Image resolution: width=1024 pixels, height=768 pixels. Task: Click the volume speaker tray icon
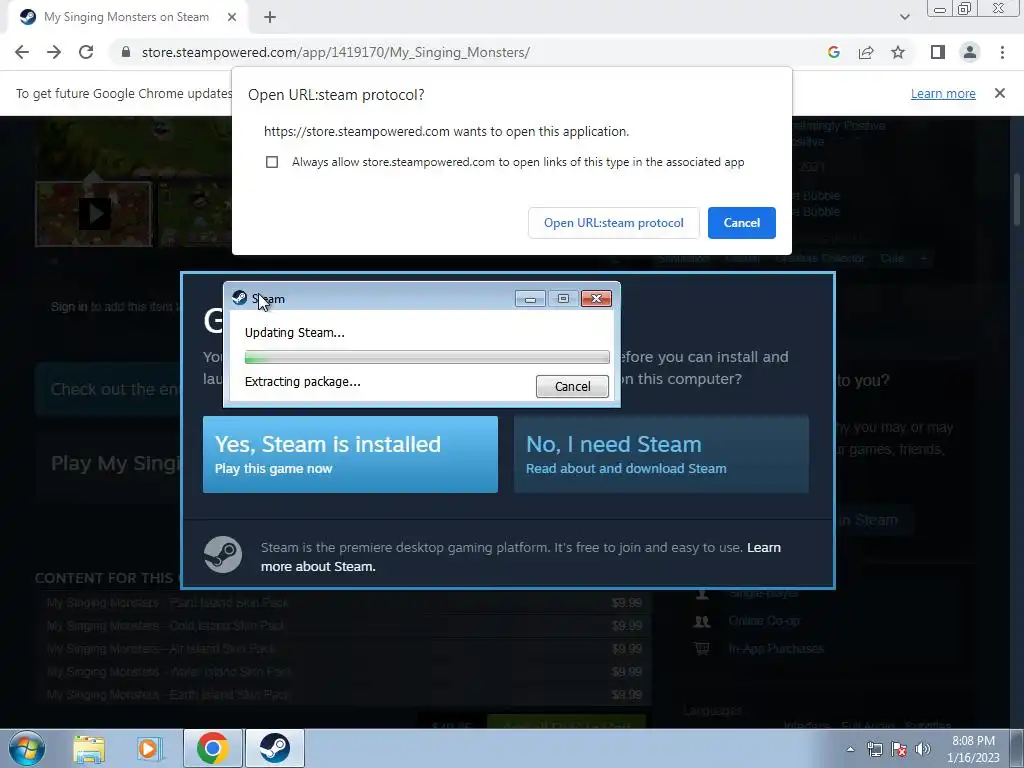(923, 749)
